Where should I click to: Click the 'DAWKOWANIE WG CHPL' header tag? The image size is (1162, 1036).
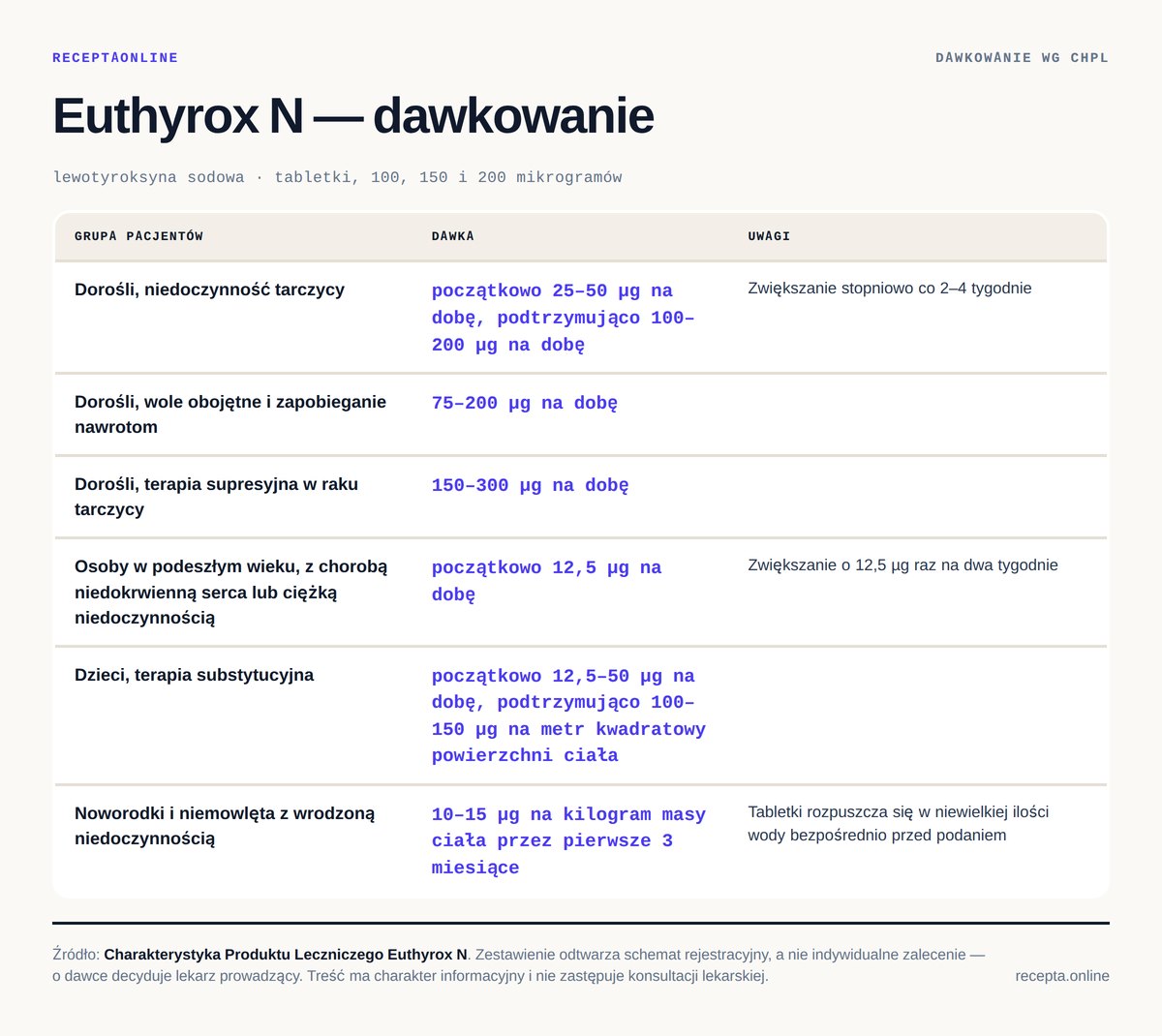coord(1022,58)
